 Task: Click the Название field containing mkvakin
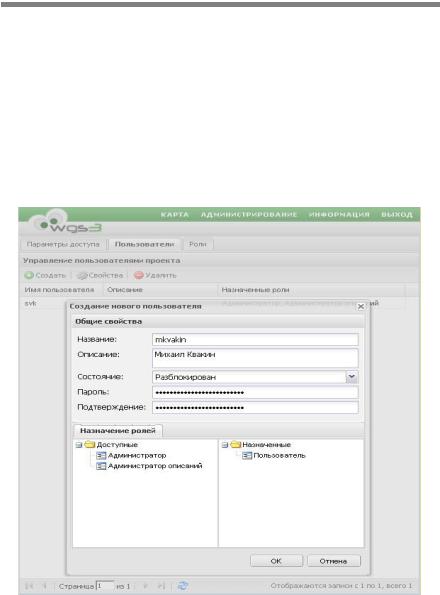point(255,340)
